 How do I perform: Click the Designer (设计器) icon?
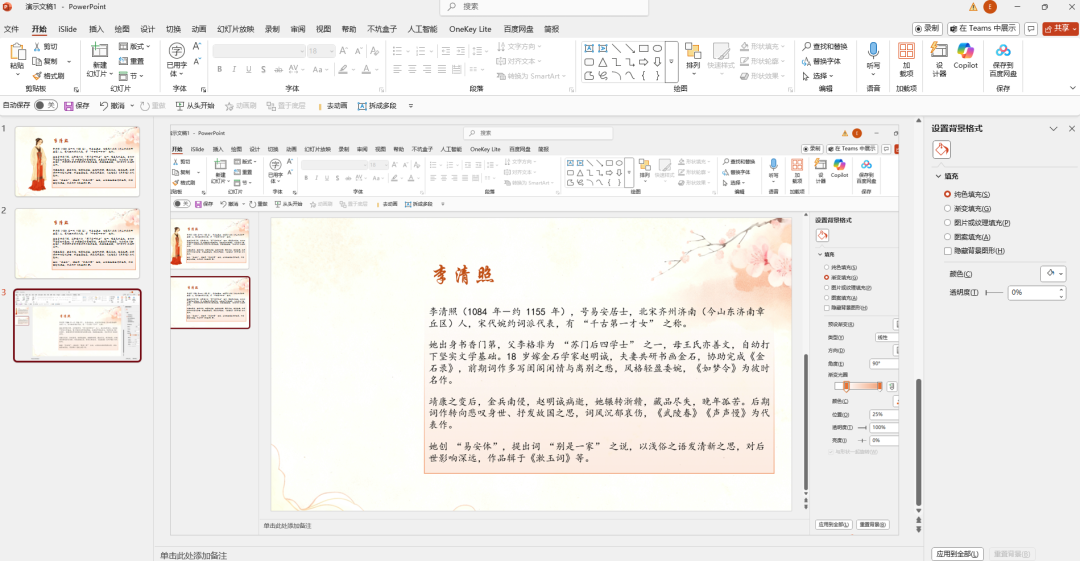click(939, 50)
